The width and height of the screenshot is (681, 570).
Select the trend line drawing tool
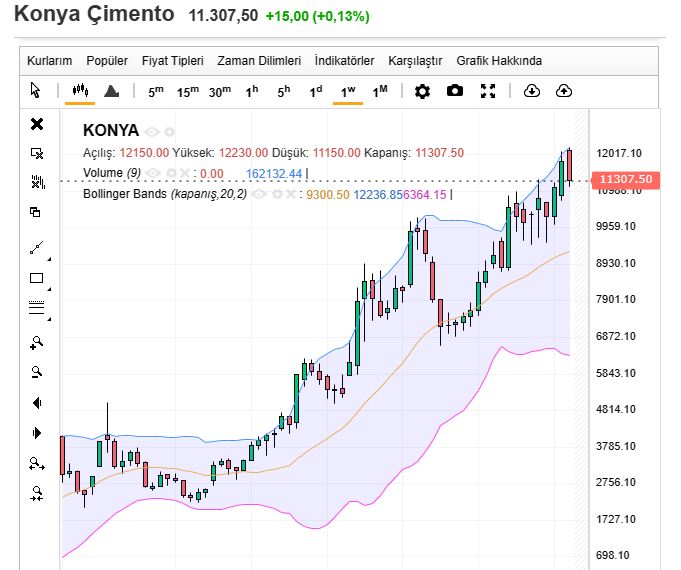click(36, 248)
